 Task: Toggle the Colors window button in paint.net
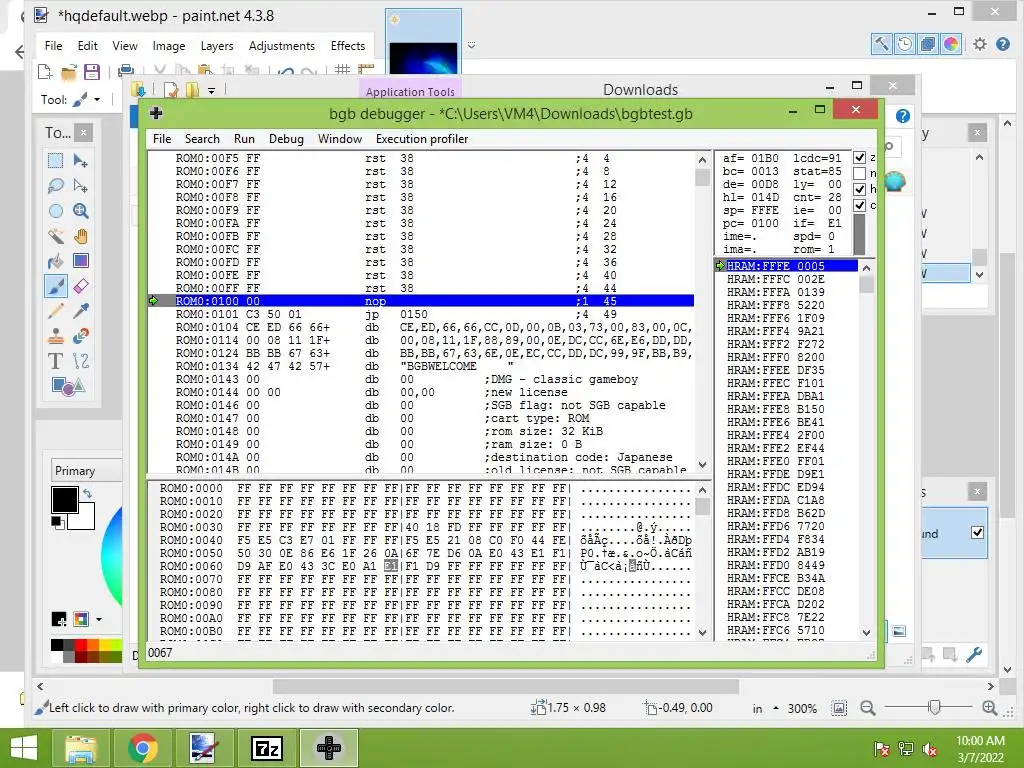coord(951,44)
